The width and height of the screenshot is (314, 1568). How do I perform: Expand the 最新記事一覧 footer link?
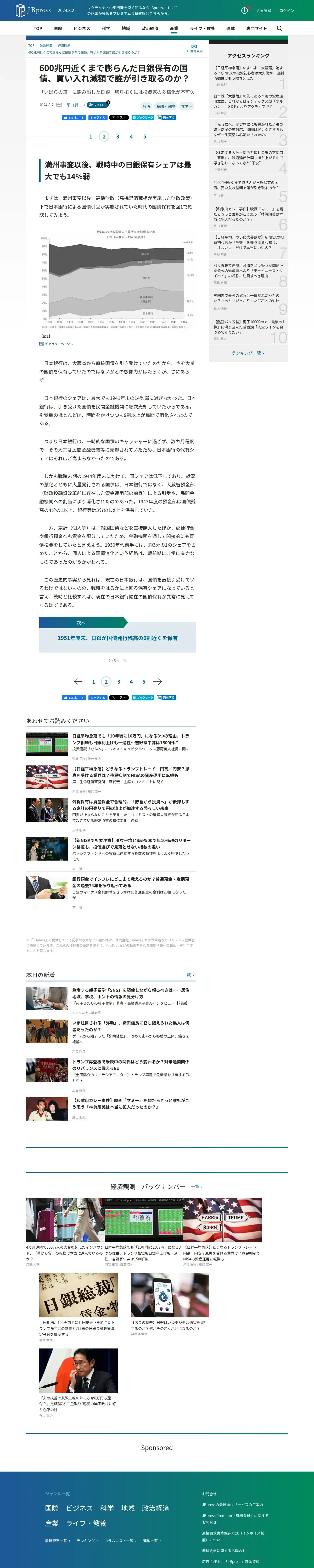point(57,1540)
